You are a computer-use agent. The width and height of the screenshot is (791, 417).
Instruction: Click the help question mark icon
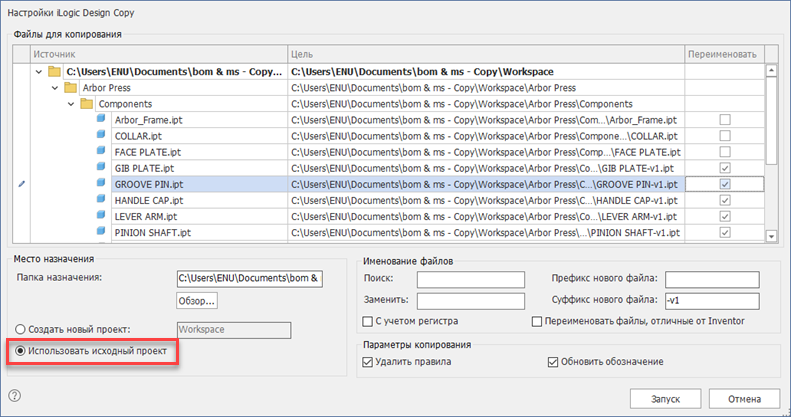point(15,396)
